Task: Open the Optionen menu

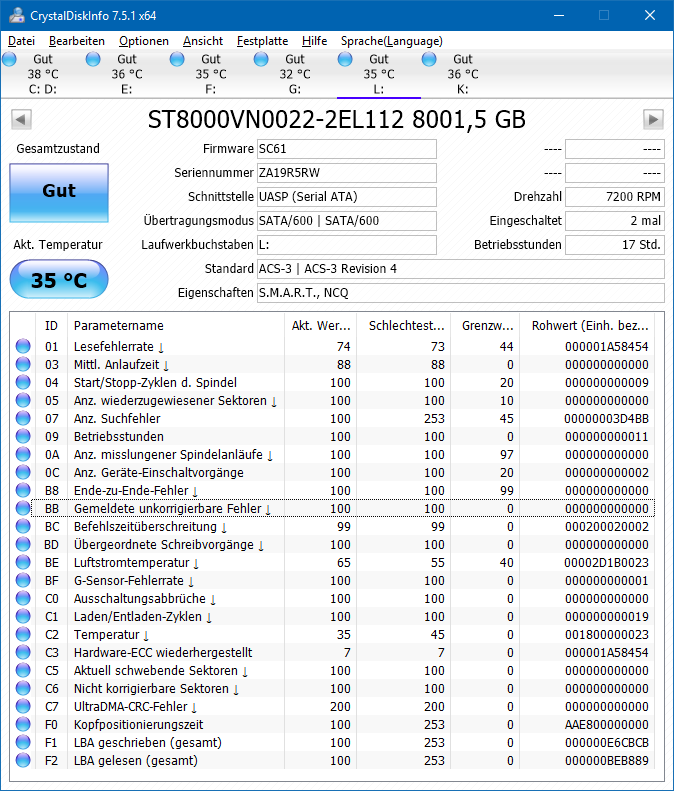Action: pyautogui.click(x=144, y=41)
